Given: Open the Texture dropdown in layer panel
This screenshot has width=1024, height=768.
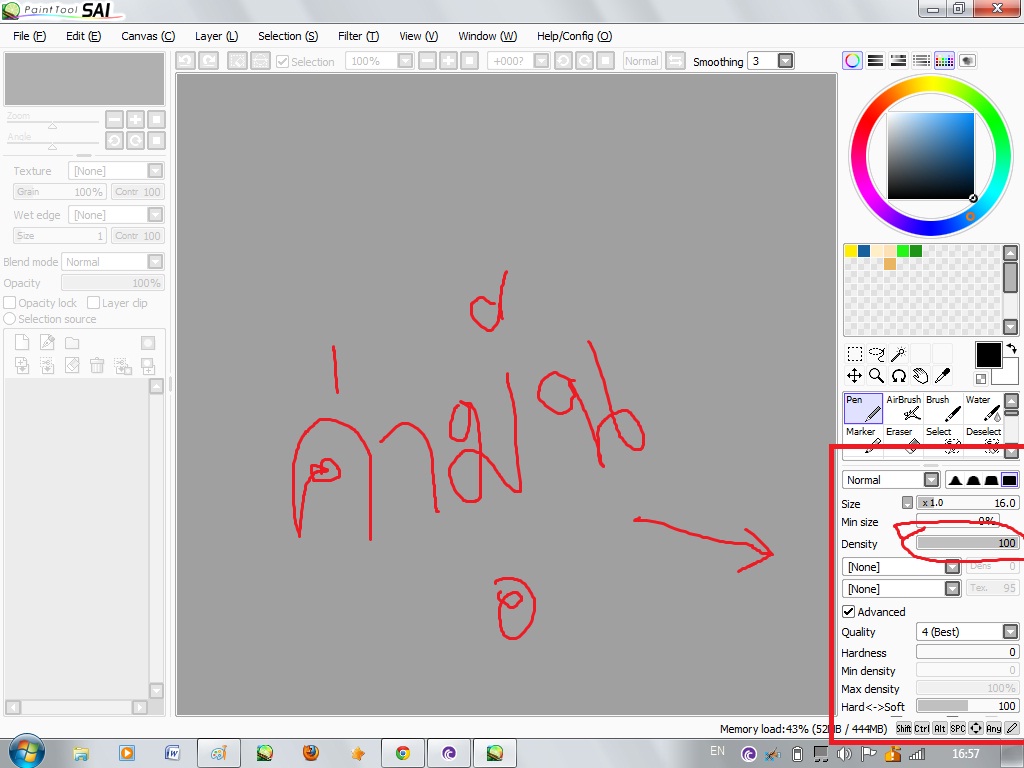Looking at the screenshot, I should point(155,170).
